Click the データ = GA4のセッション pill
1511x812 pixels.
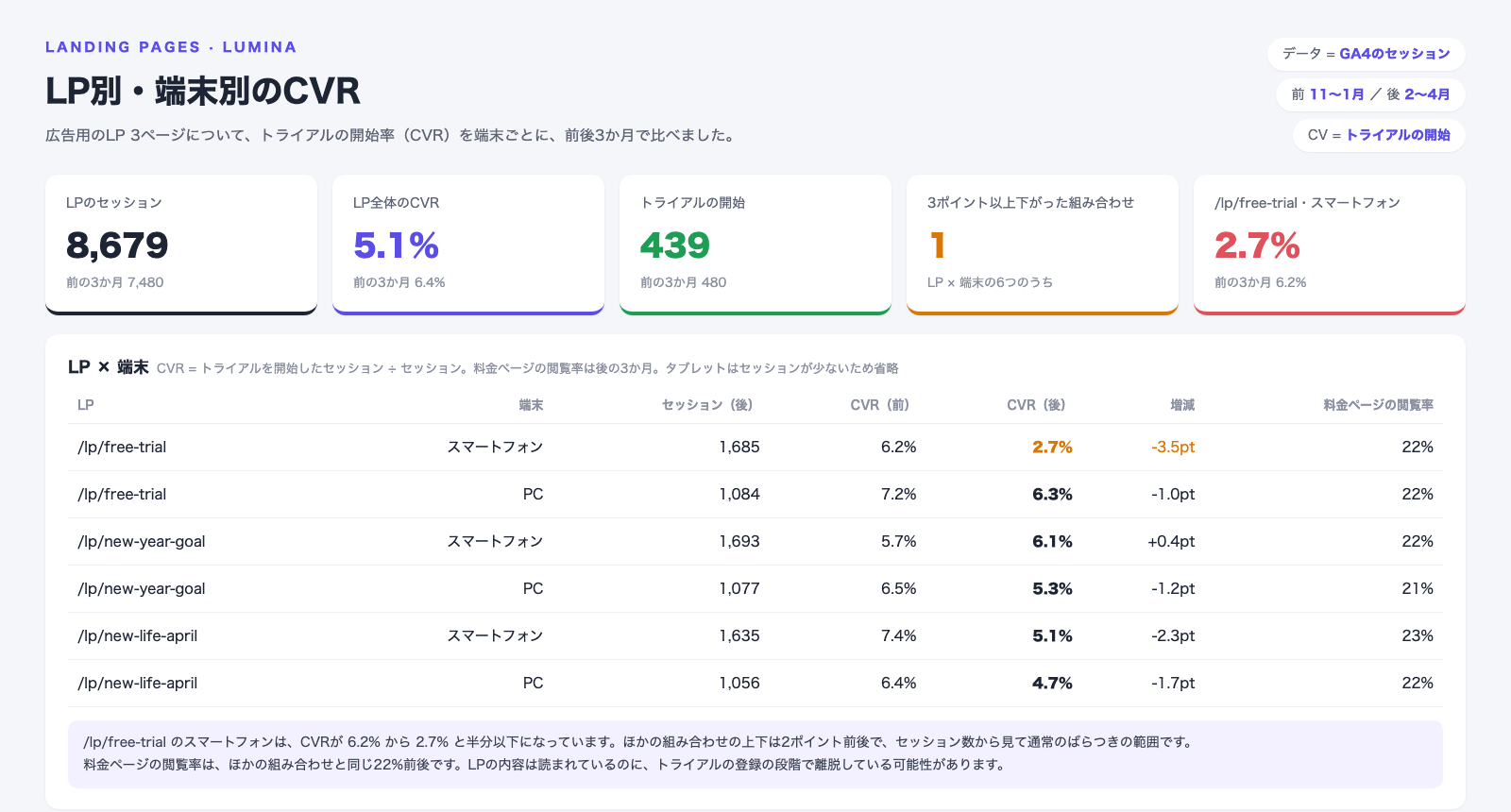[1366, 54]
